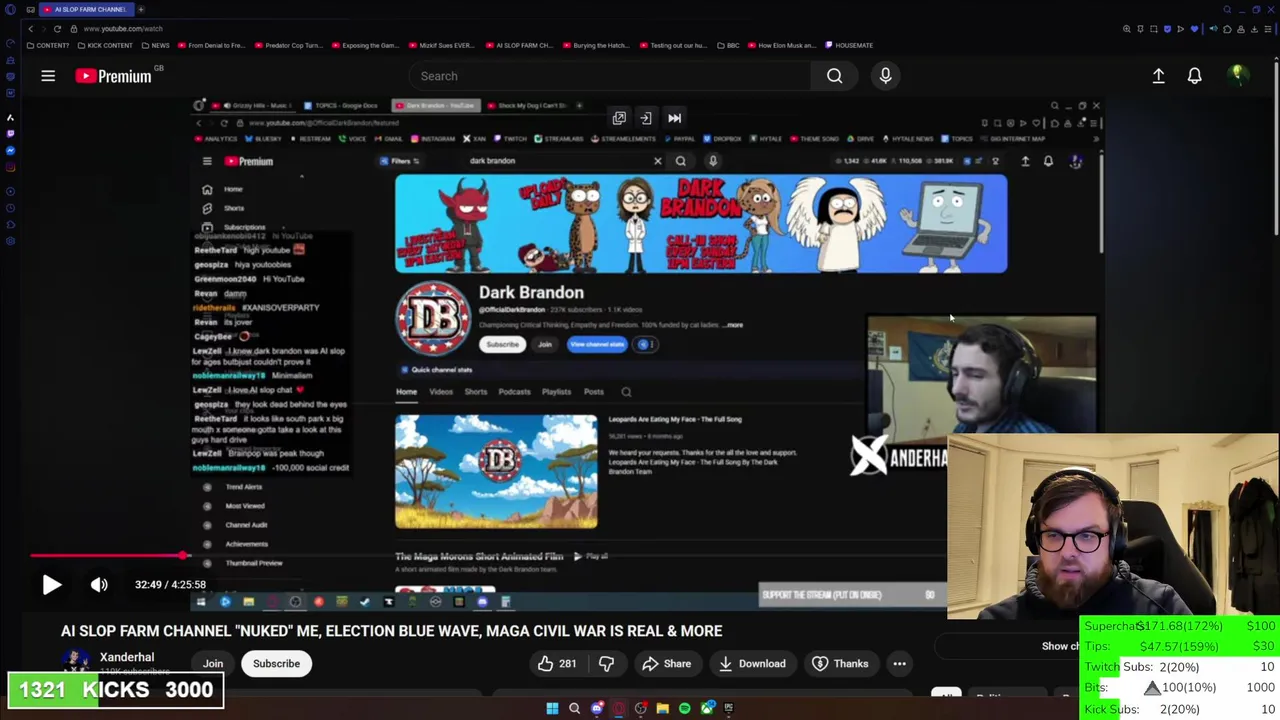The image size is (1280, 720).
Task: Open Easy Setup settings sliders icon
Action: pyautogui.click(x=1268, y=29)
